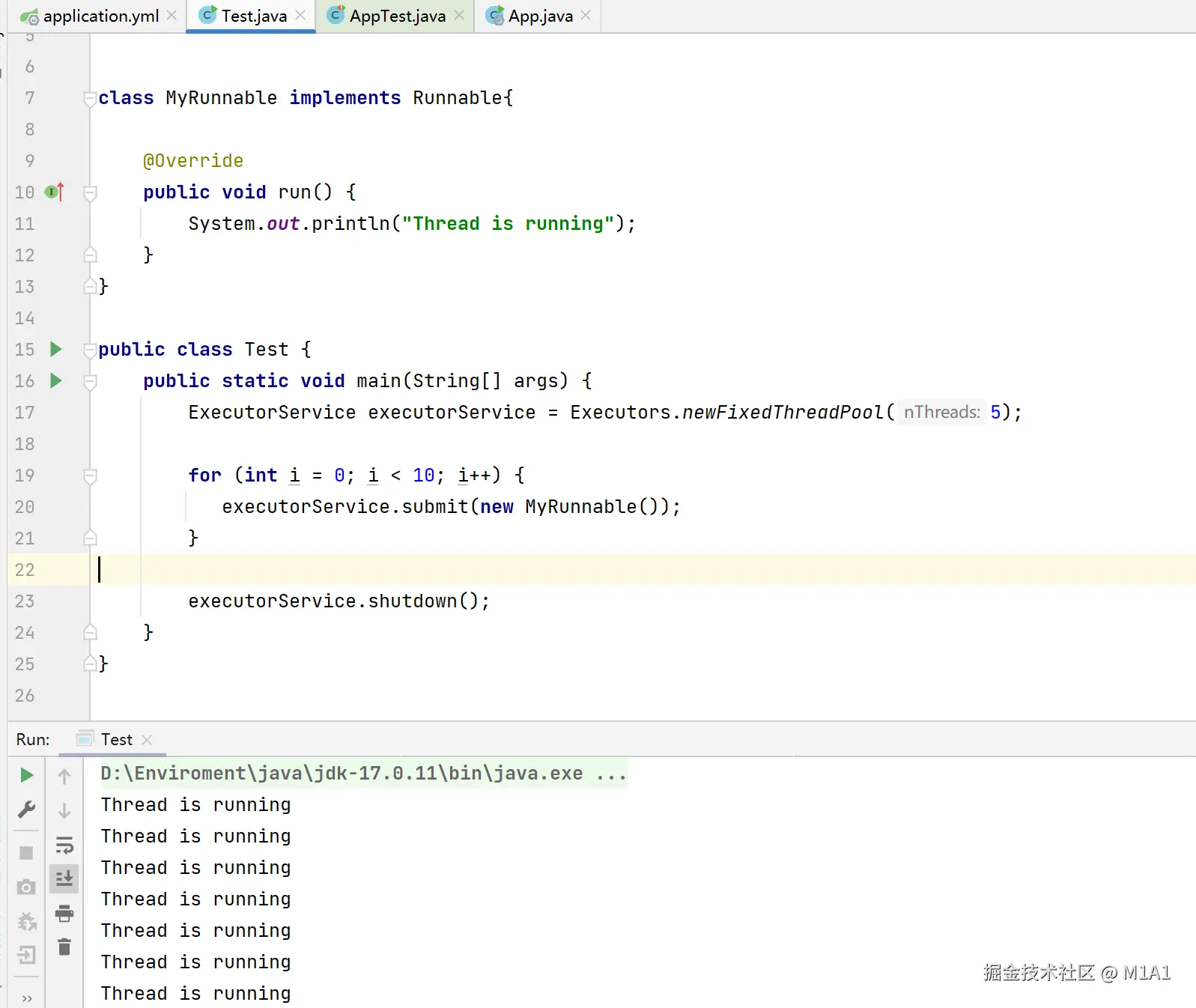Expand more run toolbar actions chevron
The height and width of the screenshot is (1008, 1196).
click(27, 998)
